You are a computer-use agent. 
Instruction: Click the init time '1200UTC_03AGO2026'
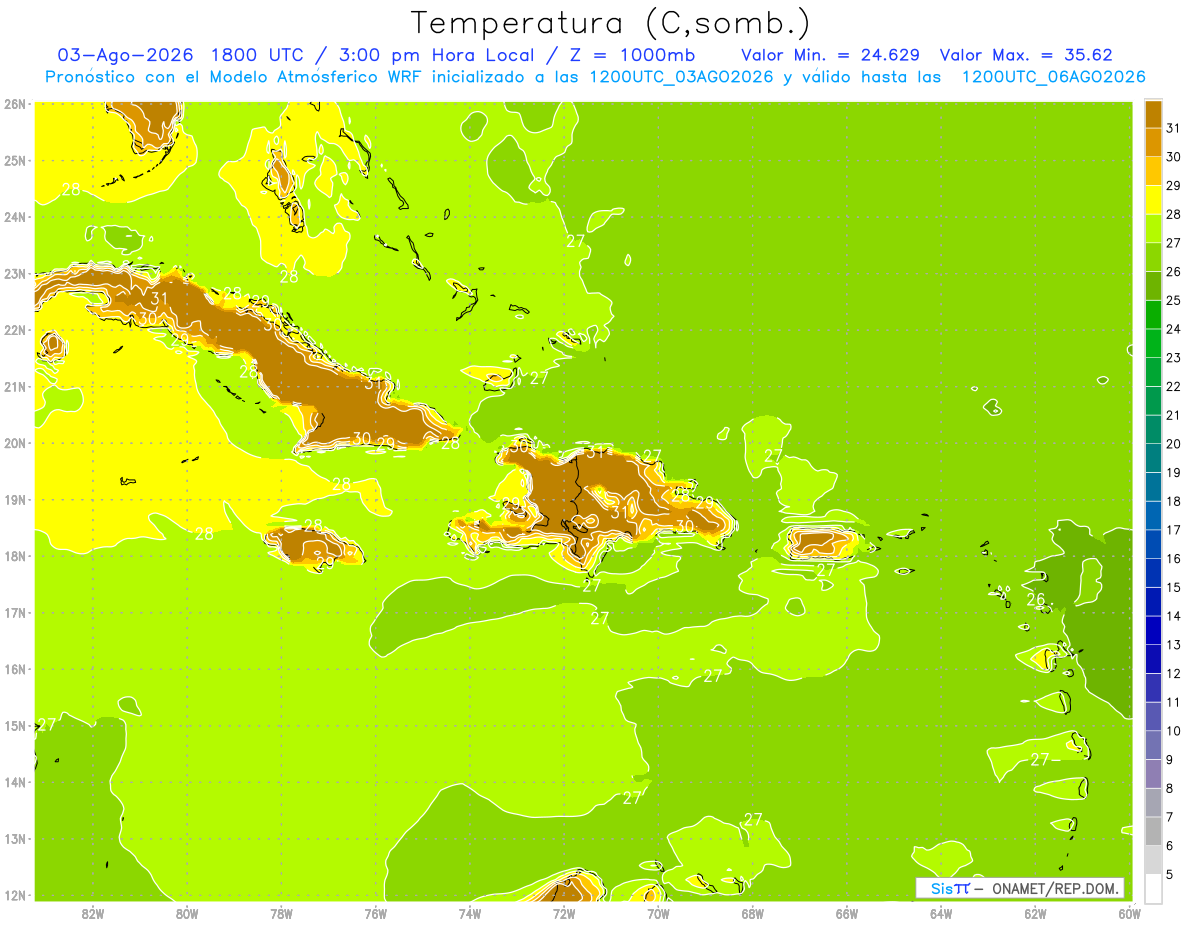click(682, 77)
